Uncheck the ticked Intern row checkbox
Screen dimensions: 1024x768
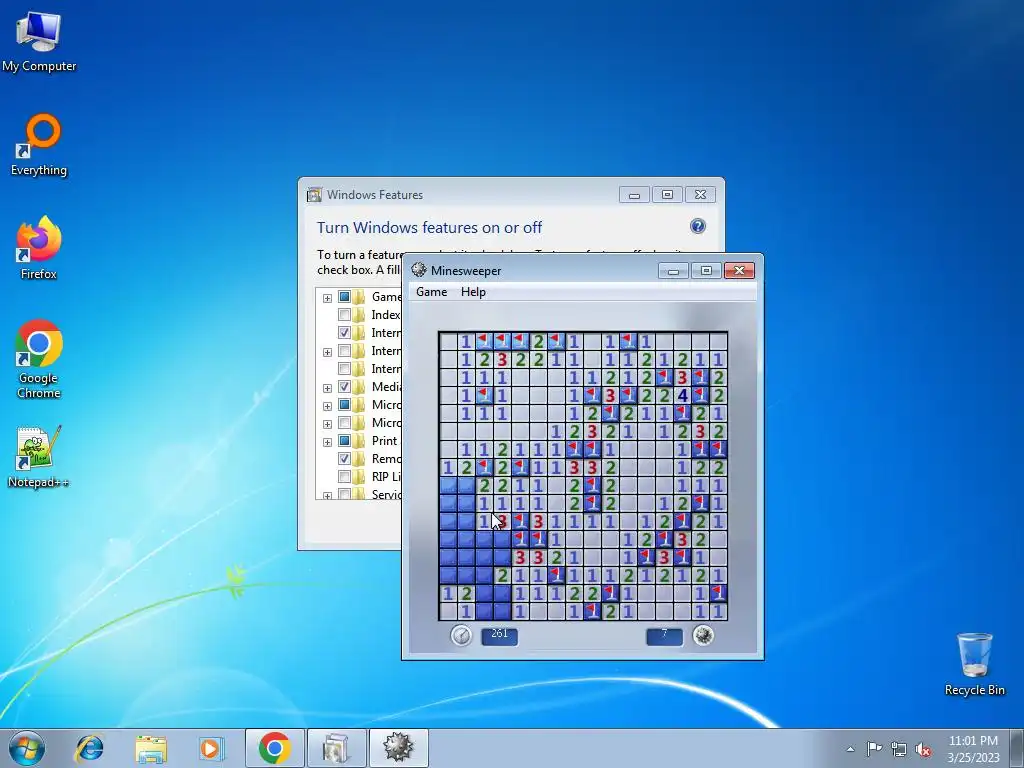pos(344,332)
